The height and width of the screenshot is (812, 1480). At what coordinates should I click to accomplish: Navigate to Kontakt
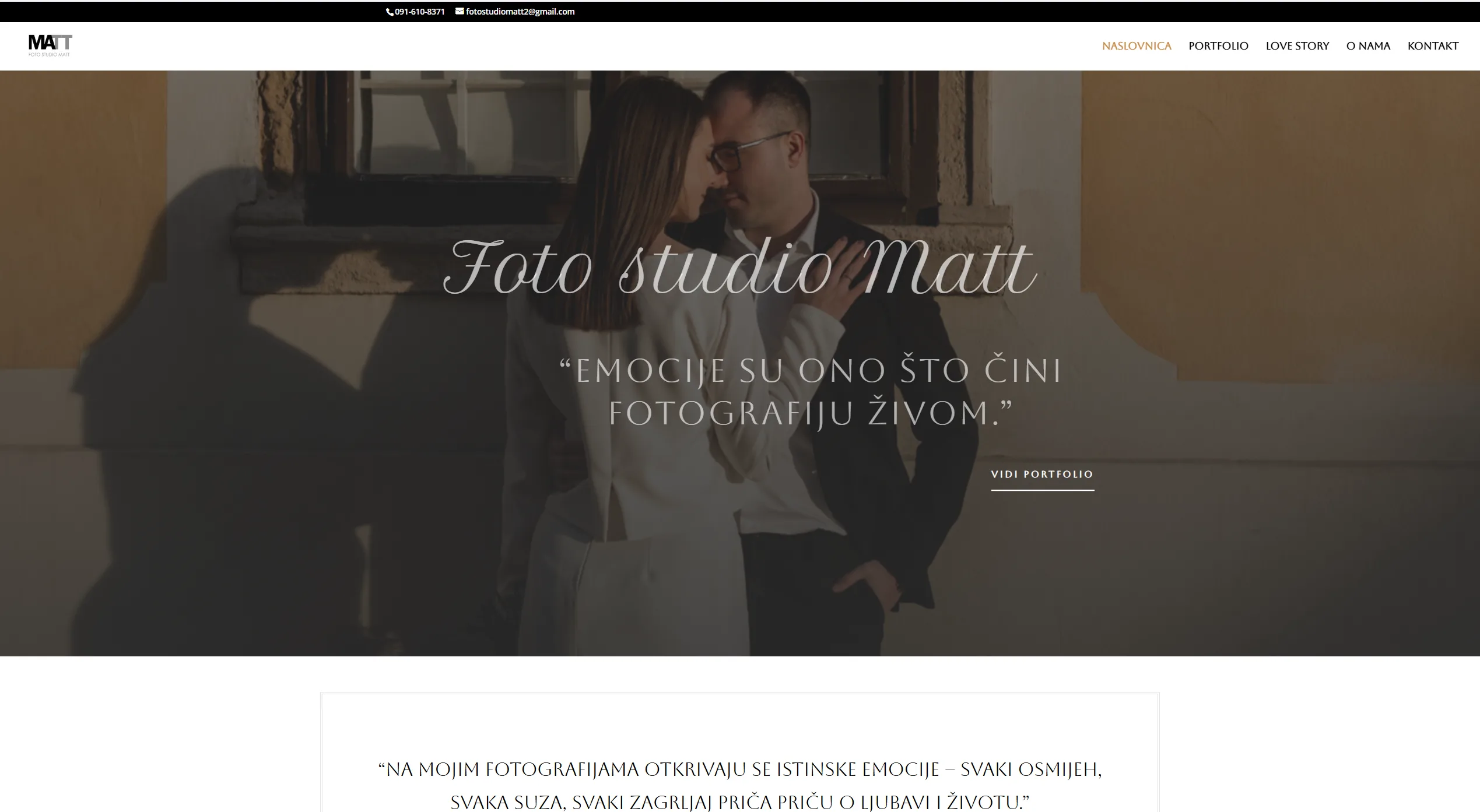click(x=1433, y=45)
